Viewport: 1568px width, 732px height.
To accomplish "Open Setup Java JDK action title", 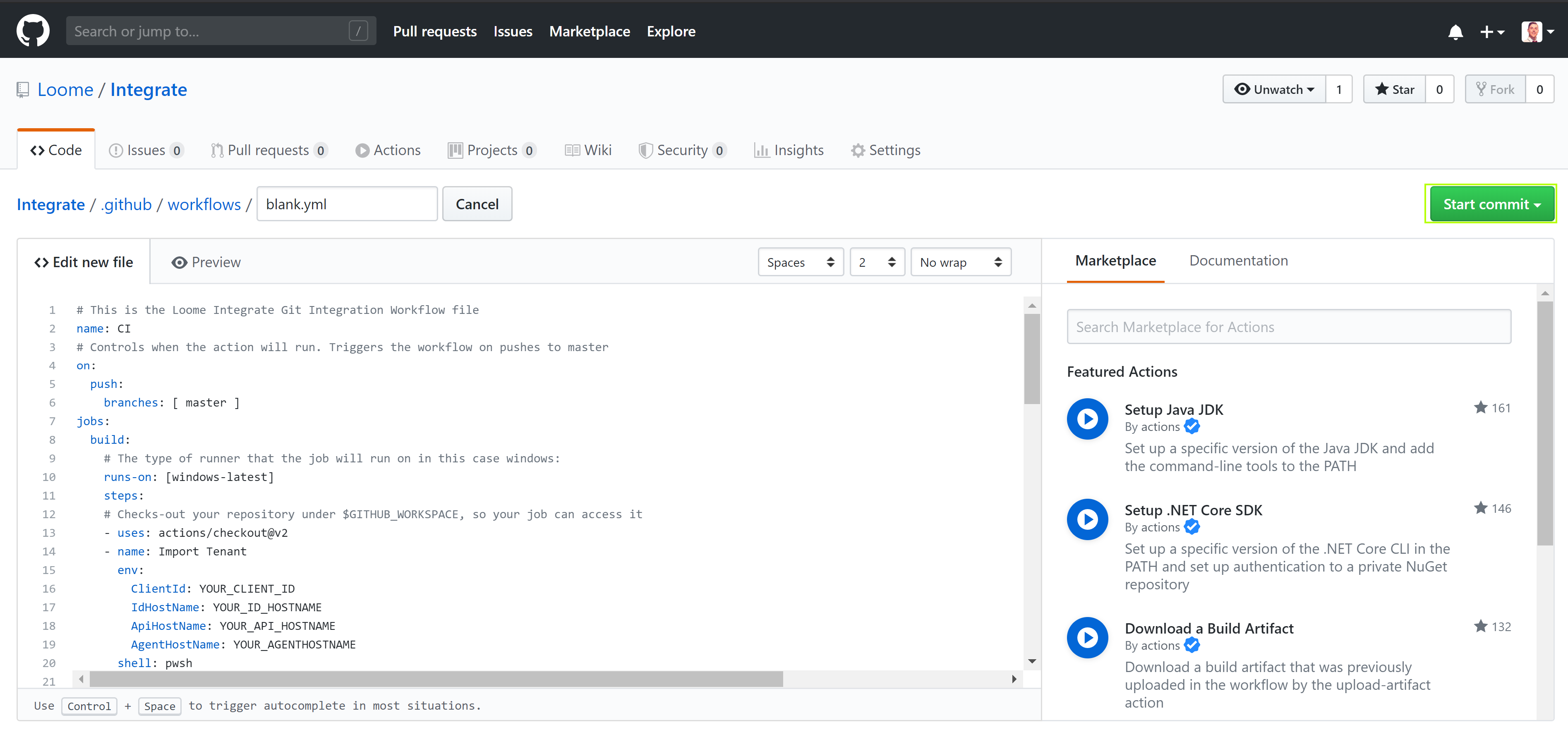I will pyautogui.click(x=1174, y=409).
